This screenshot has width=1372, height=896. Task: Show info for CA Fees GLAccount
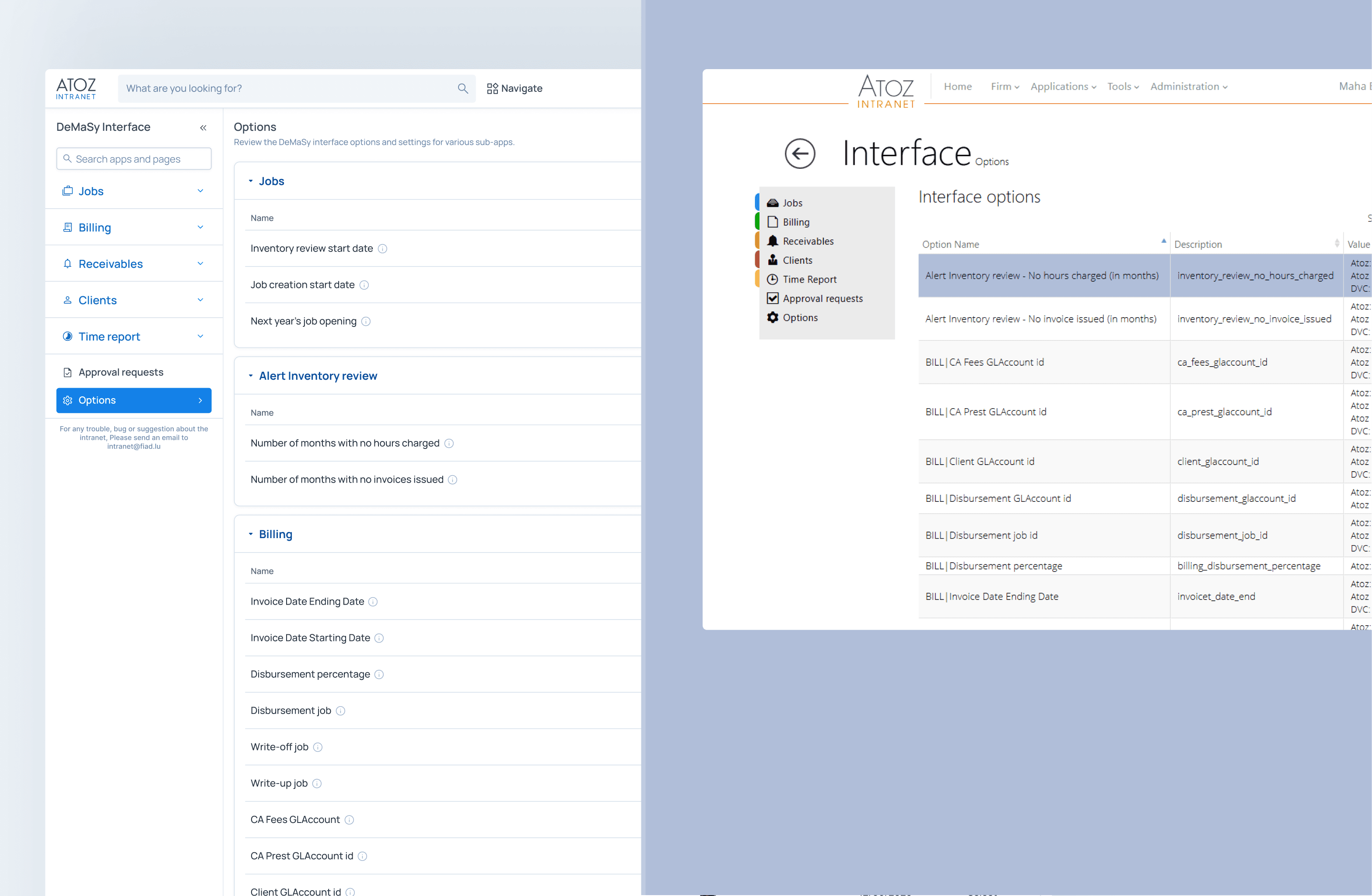(x=349, y=820)
